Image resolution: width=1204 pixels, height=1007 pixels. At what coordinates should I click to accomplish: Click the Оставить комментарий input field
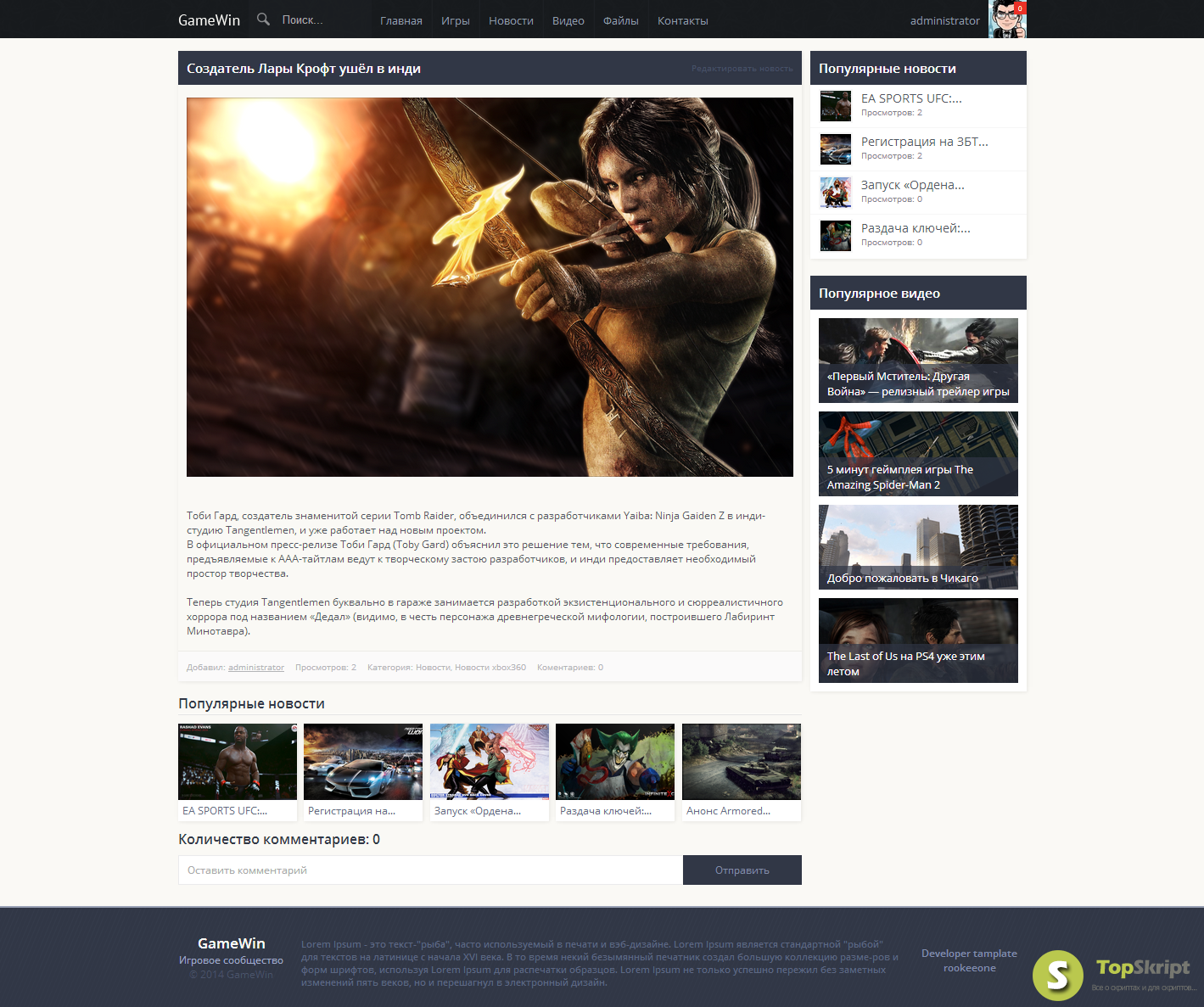pos(430,870)
